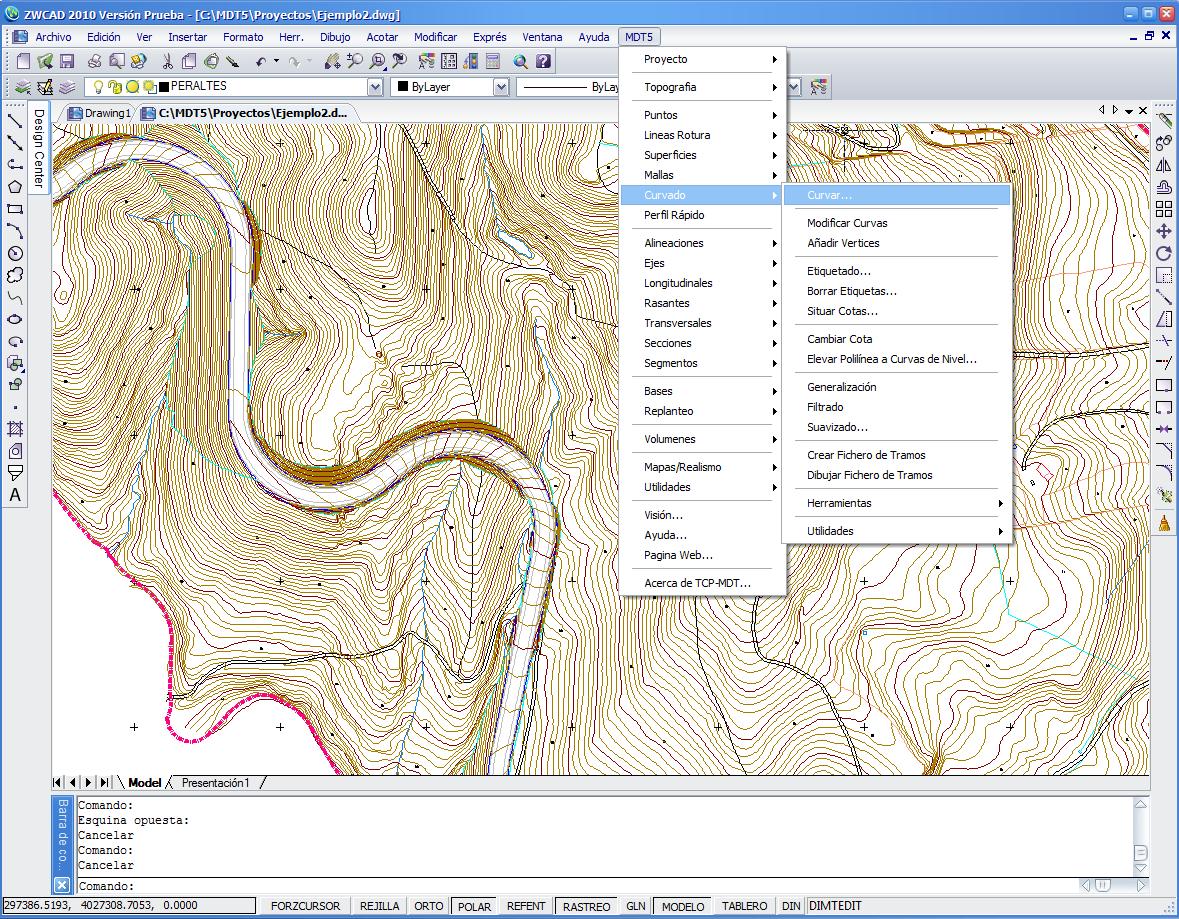Select the Rotate modify tool
The height and width of the screenshot is (919, 1179).
[1164, 253]
